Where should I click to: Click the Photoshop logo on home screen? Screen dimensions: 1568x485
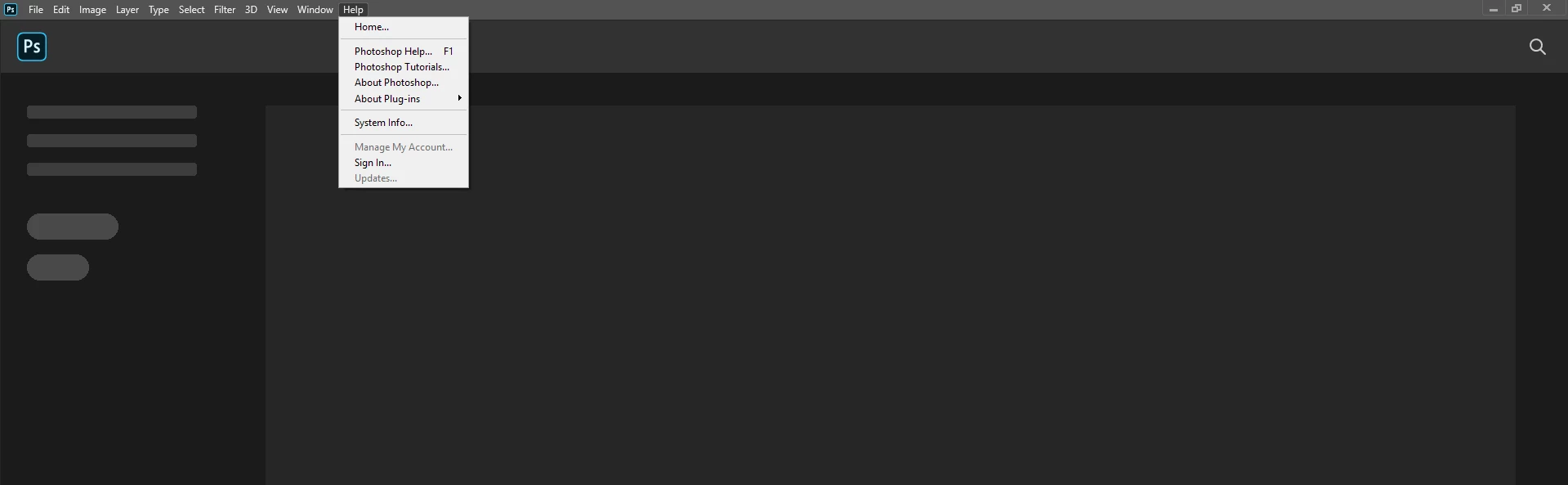(32, 47)
